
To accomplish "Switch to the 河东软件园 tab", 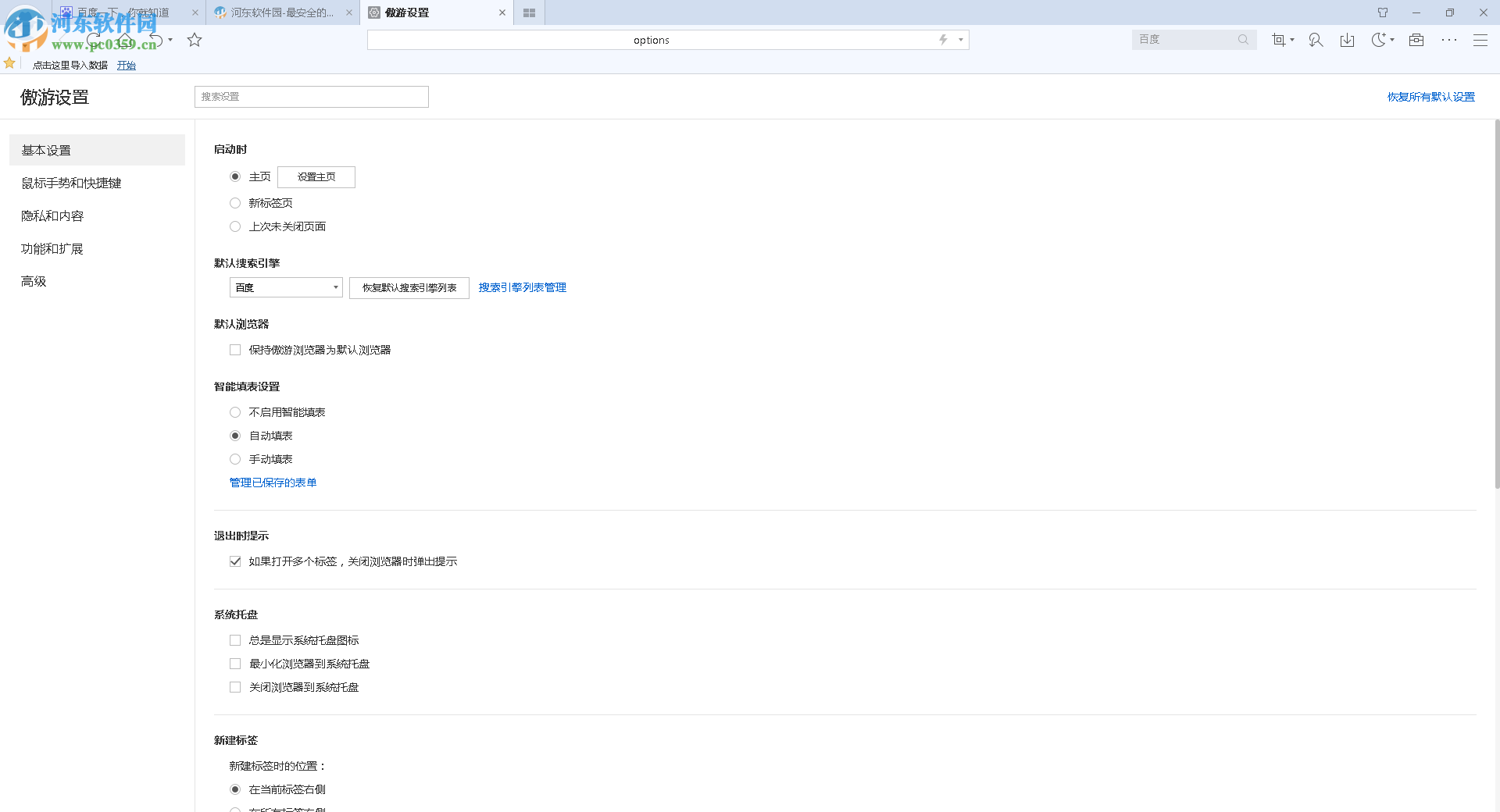I will coord(283,12).
